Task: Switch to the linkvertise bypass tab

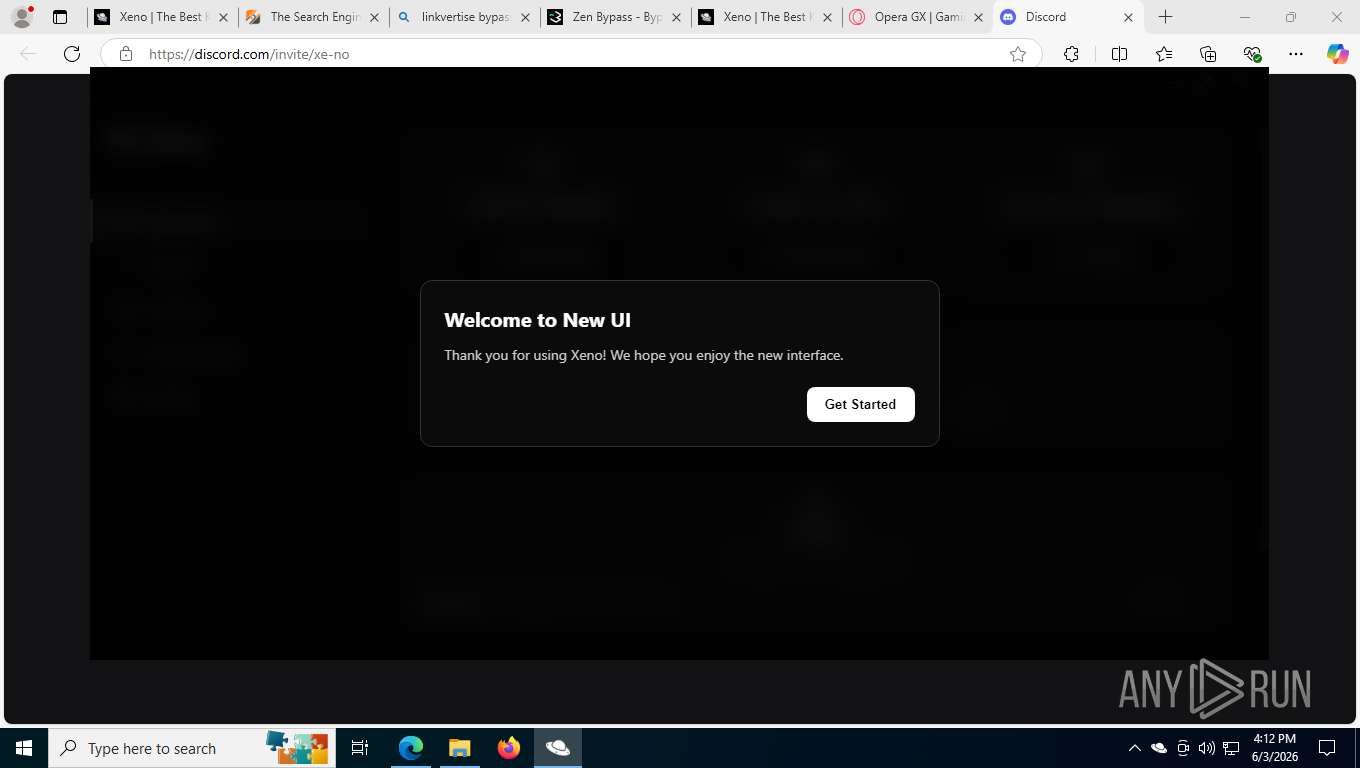Action: tap(465, 17)
